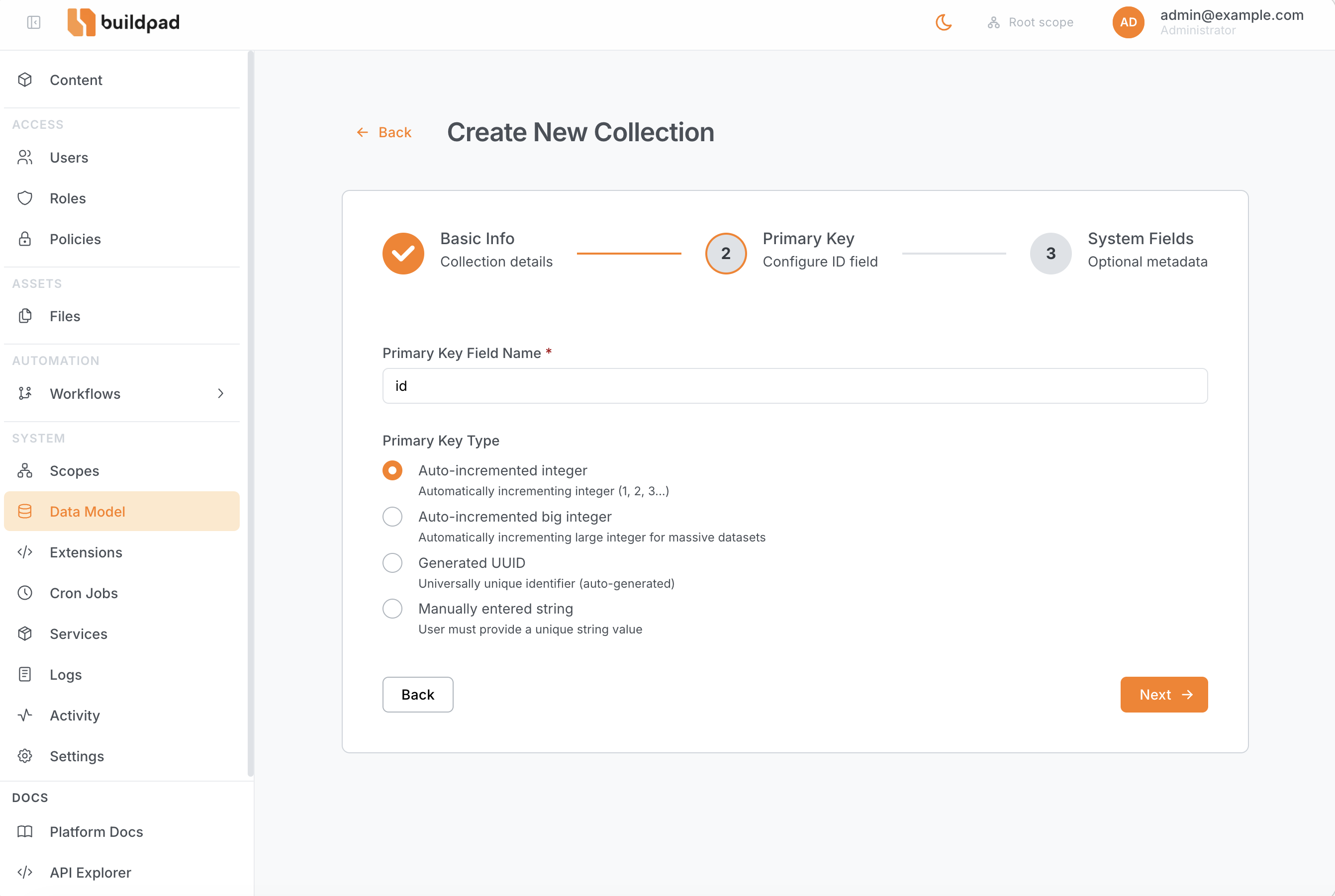Open API Explorer link

pos(122,872)
